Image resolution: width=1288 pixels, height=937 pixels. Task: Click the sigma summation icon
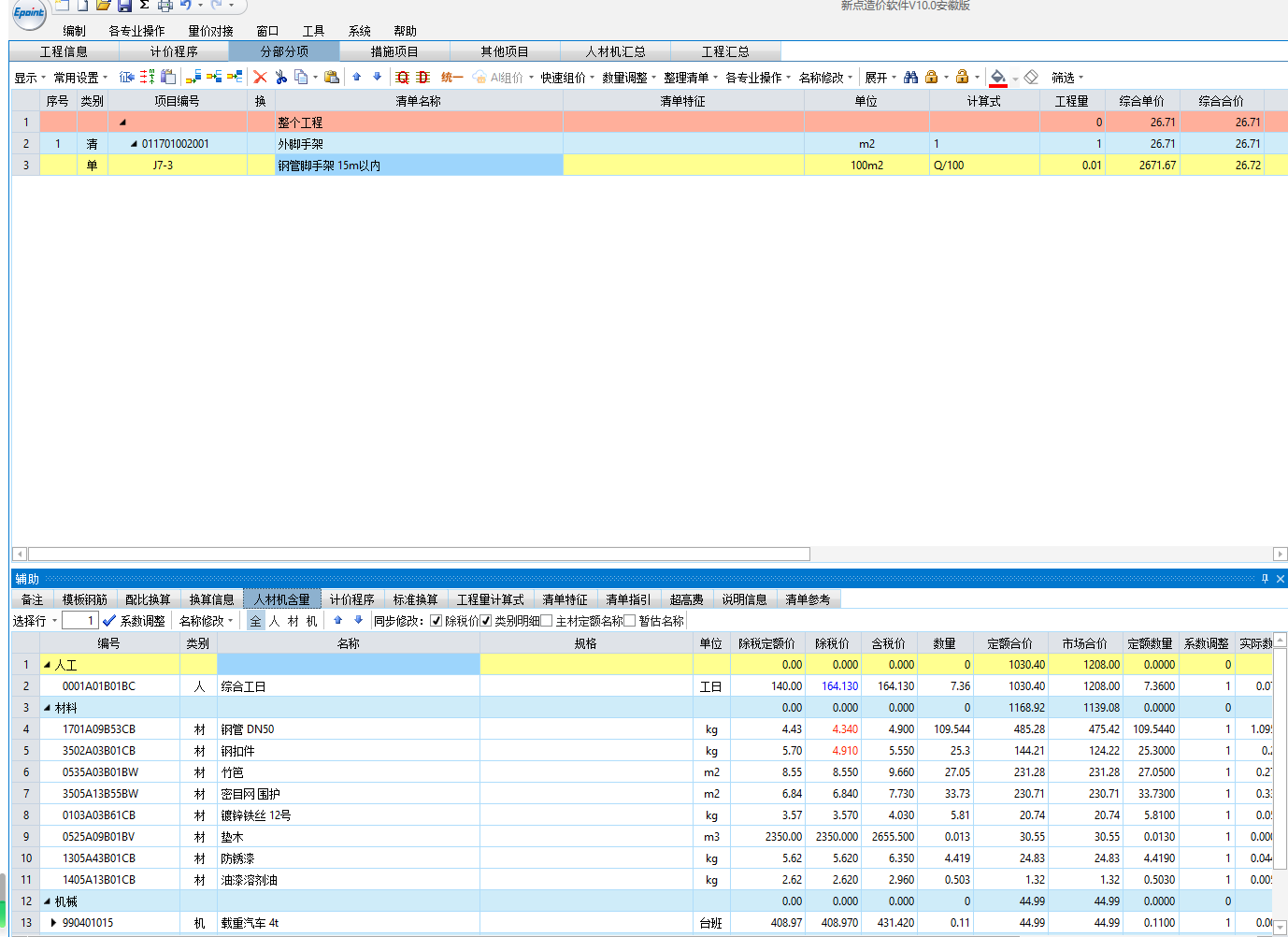144,6
